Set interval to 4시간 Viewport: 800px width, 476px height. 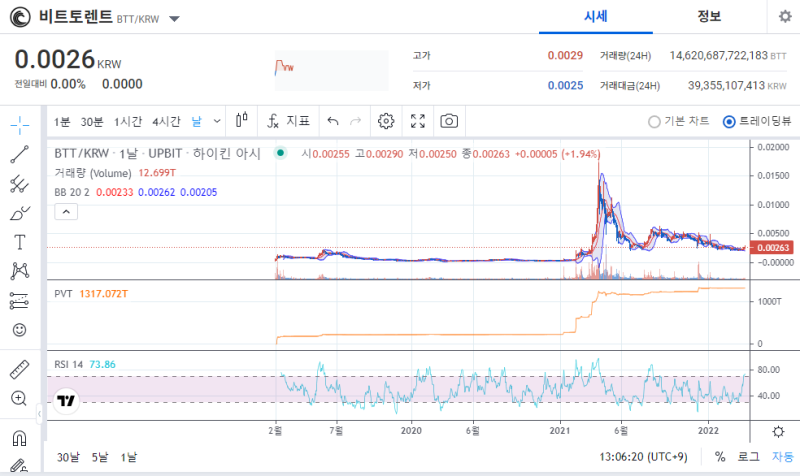click(x=166, y=121)
